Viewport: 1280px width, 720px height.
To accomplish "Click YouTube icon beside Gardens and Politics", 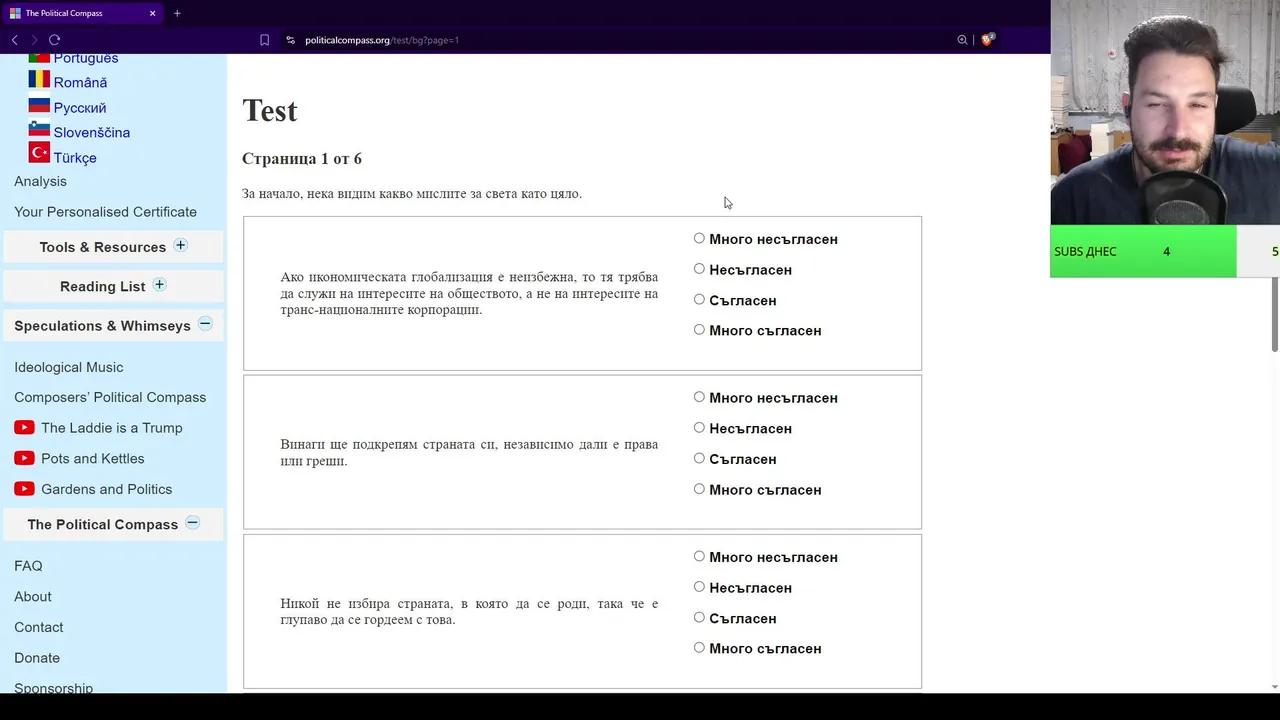I will (x=24, y=489).
